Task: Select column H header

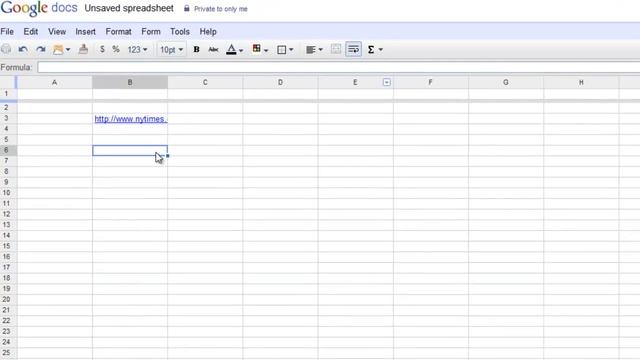Action: [581, 82]
